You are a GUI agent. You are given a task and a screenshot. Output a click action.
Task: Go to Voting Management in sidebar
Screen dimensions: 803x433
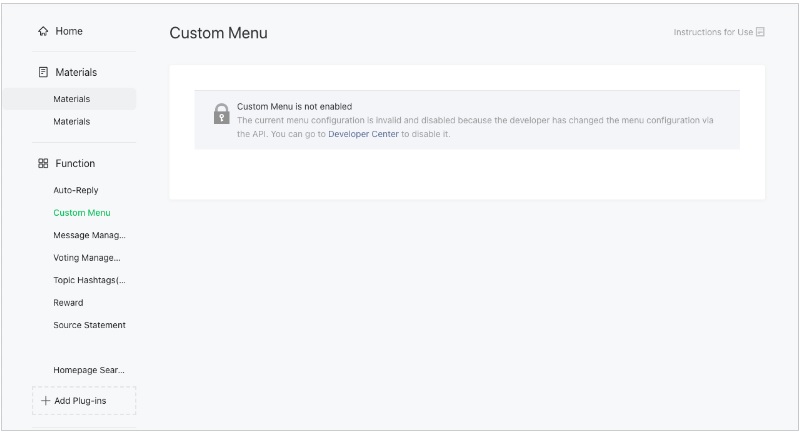(x=90, y=258)
